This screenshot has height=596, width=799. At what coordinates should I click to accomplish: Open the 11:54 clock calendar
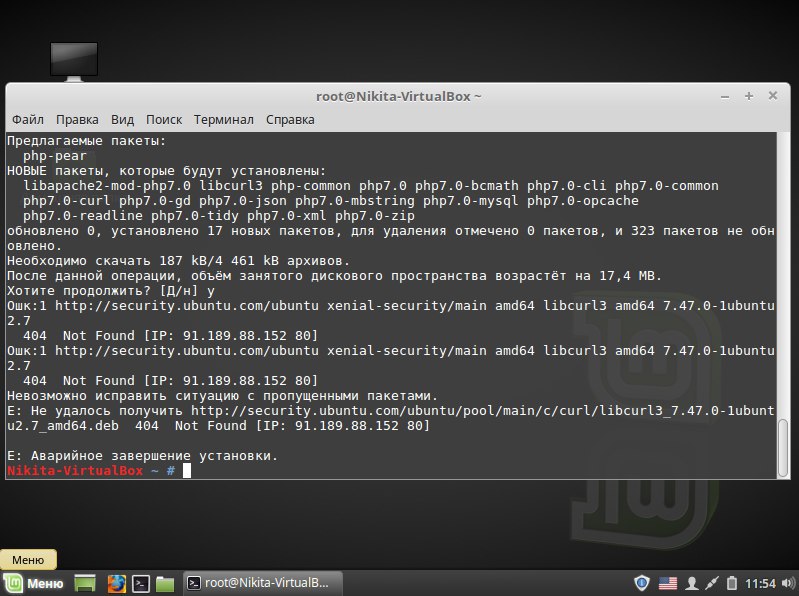(760, 583)
